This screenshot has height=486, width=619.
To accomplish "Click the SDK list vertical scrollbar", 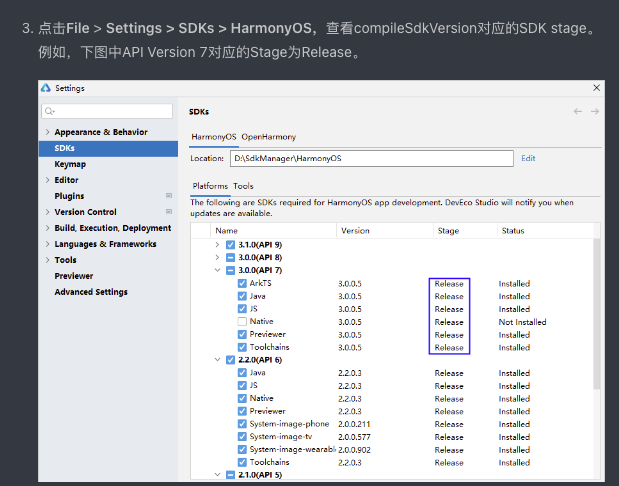I will 596,314.
